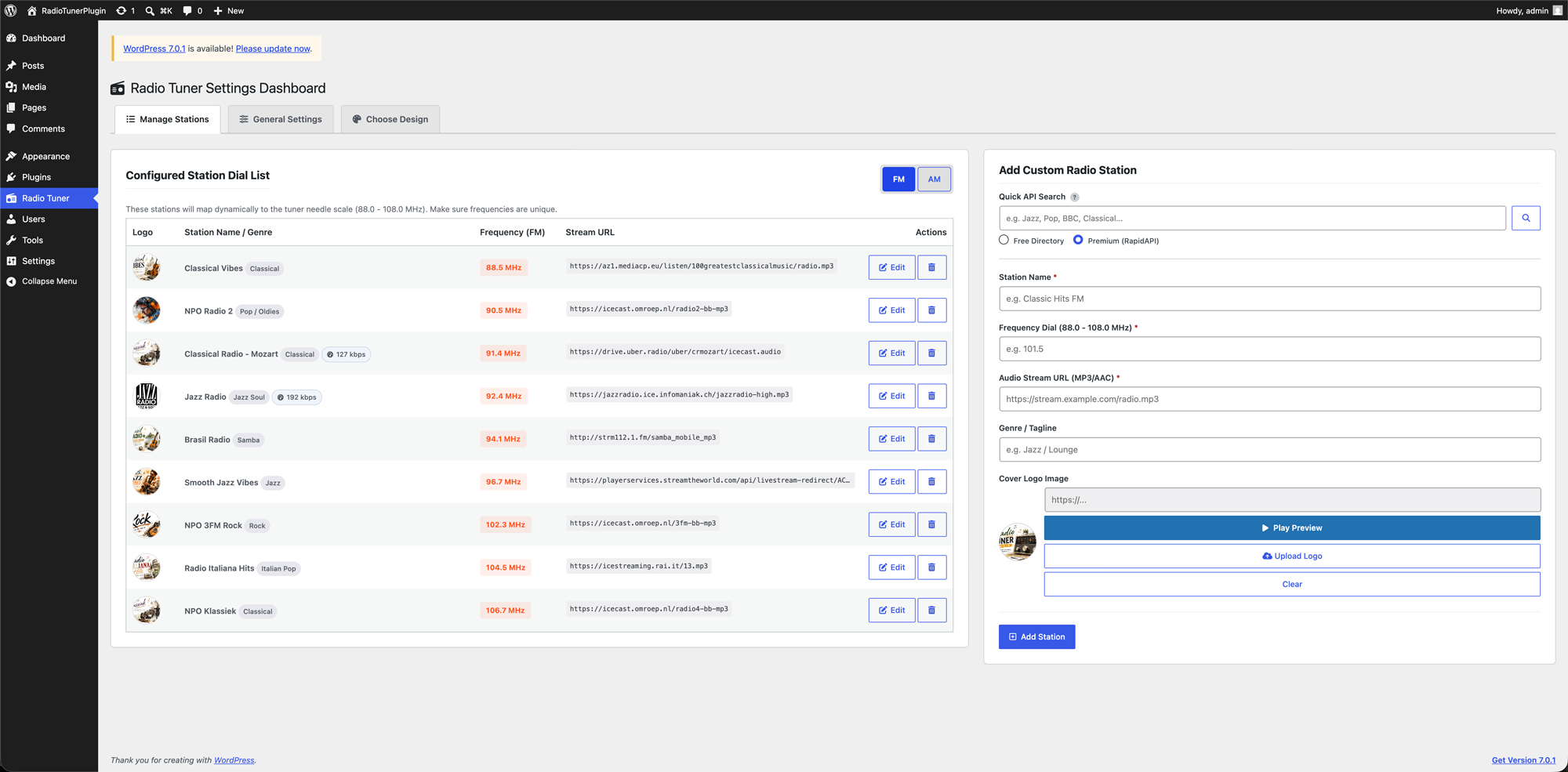1568x772 pixels.
Task: Delete the Jazz Radio station via its trash icon
Action: coord(931,396)
